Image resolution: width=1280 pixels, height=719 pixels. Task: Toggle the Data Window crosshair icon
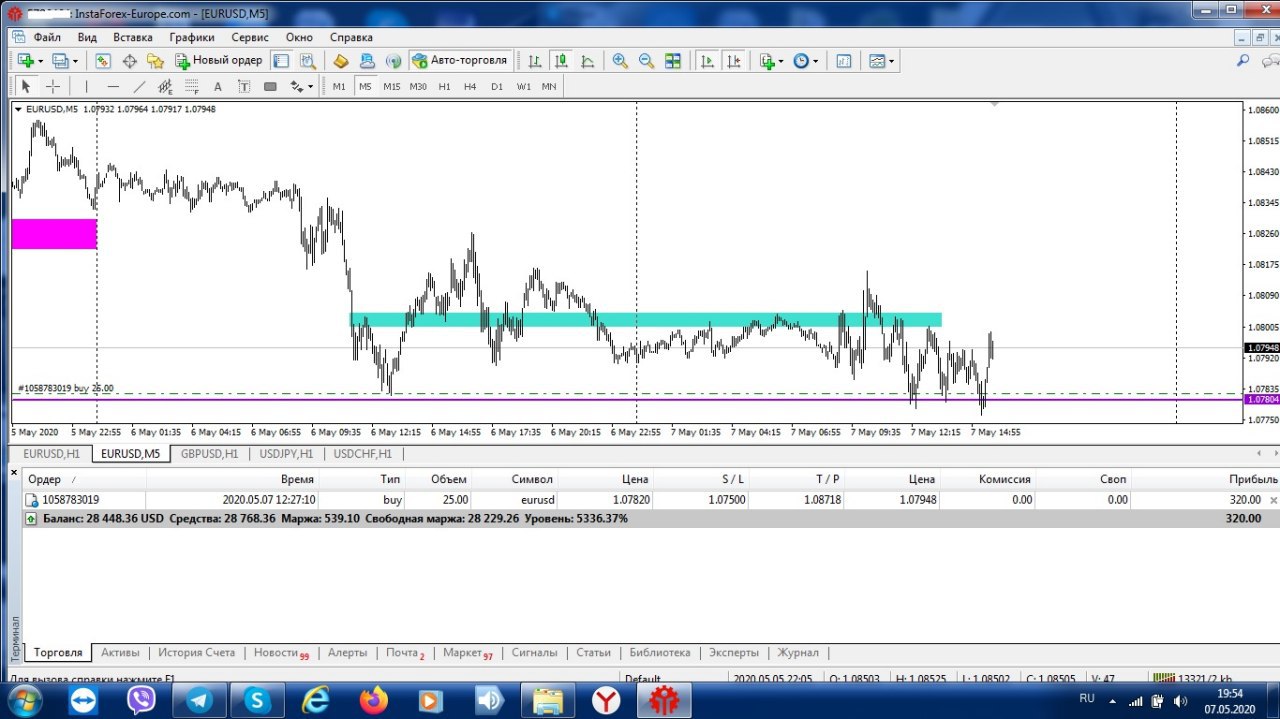[129, 61]
